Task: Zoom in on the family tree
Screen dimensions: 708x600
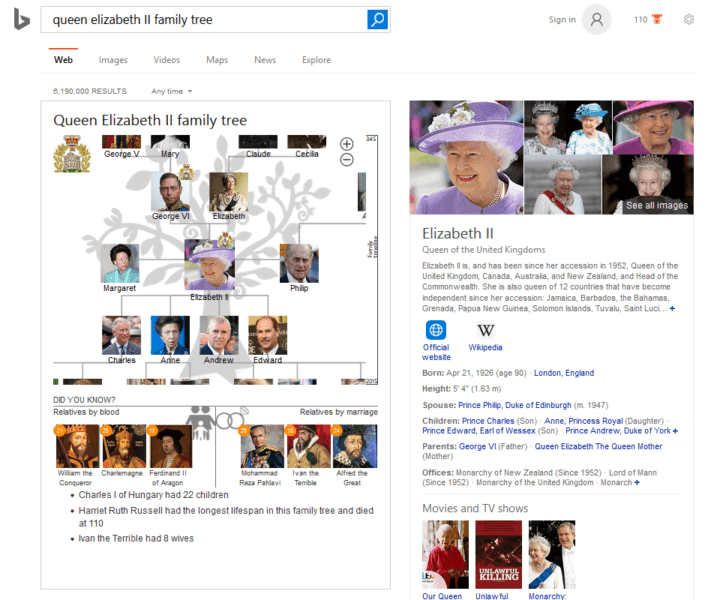Action: click(346, 144)
